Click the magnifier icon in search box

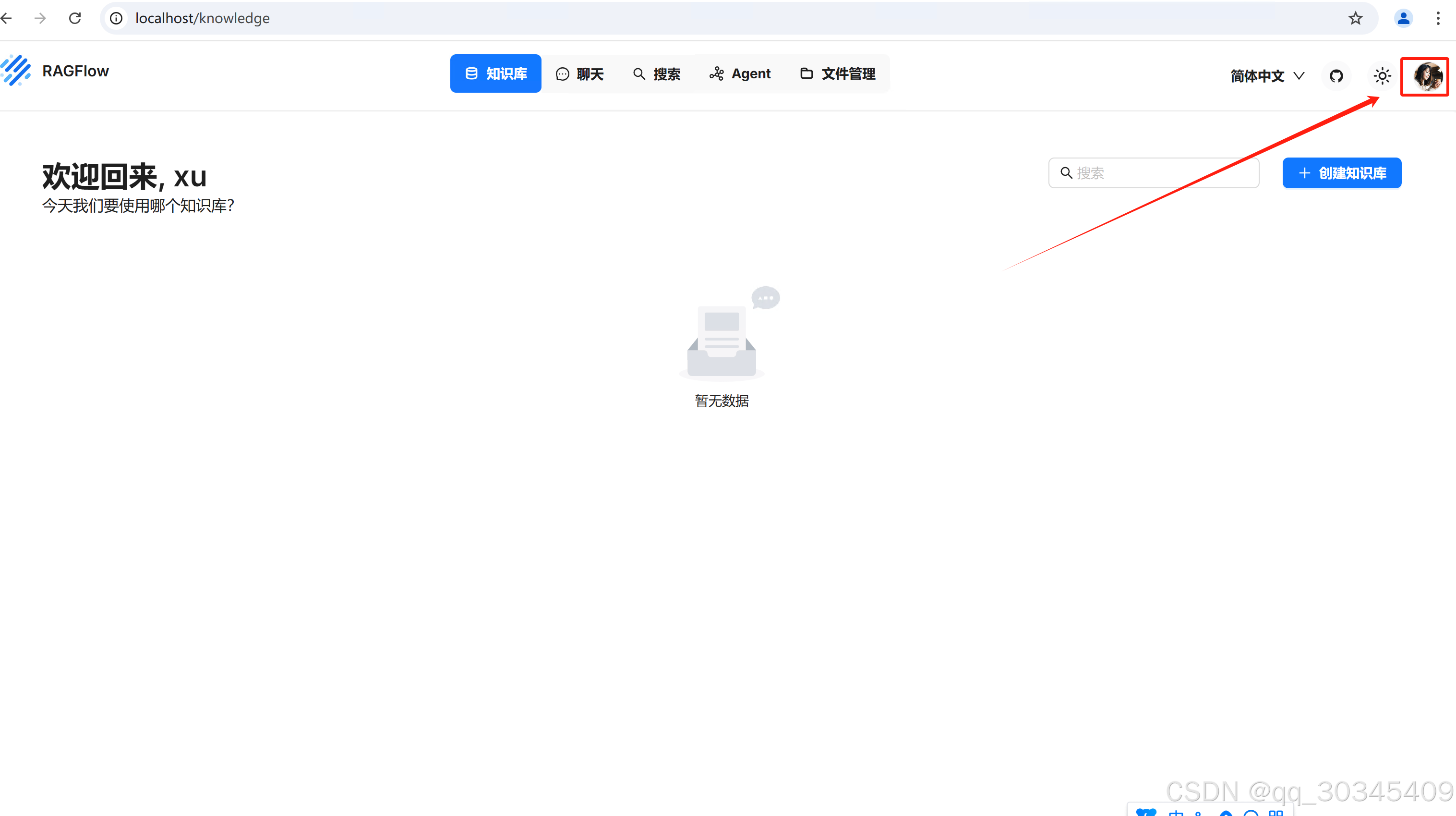pyautogui.click(x=1067, y=173)
